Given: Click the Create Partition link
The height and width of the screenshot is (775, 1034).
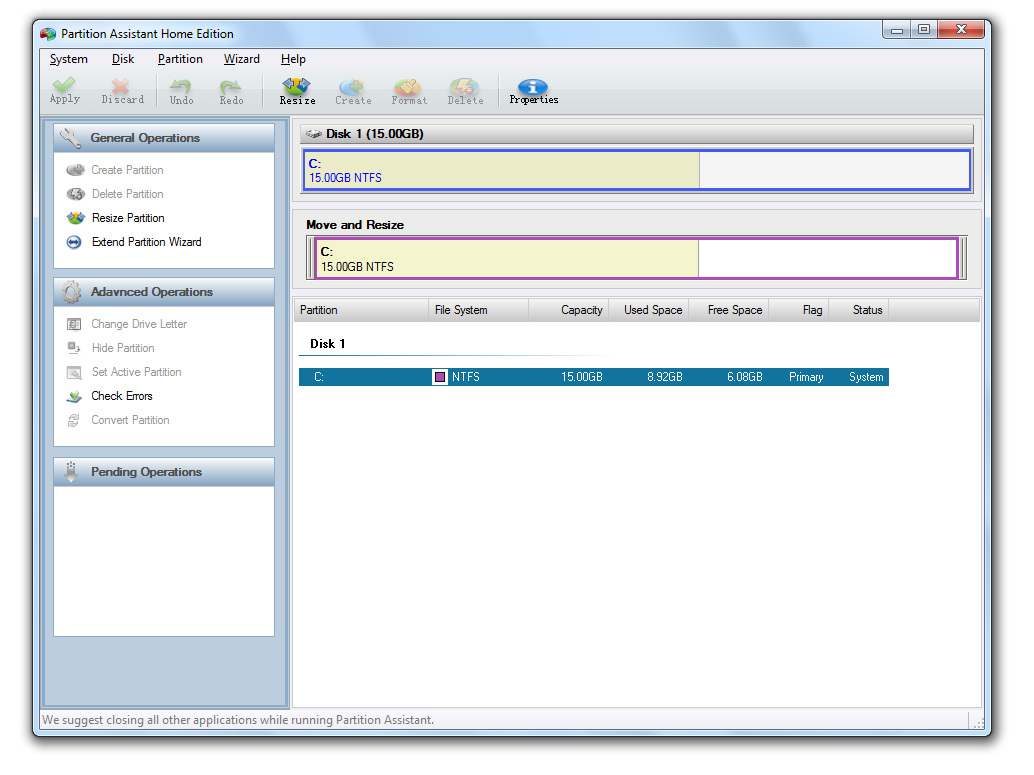Looking at the screenshot, I should (127, 170).
